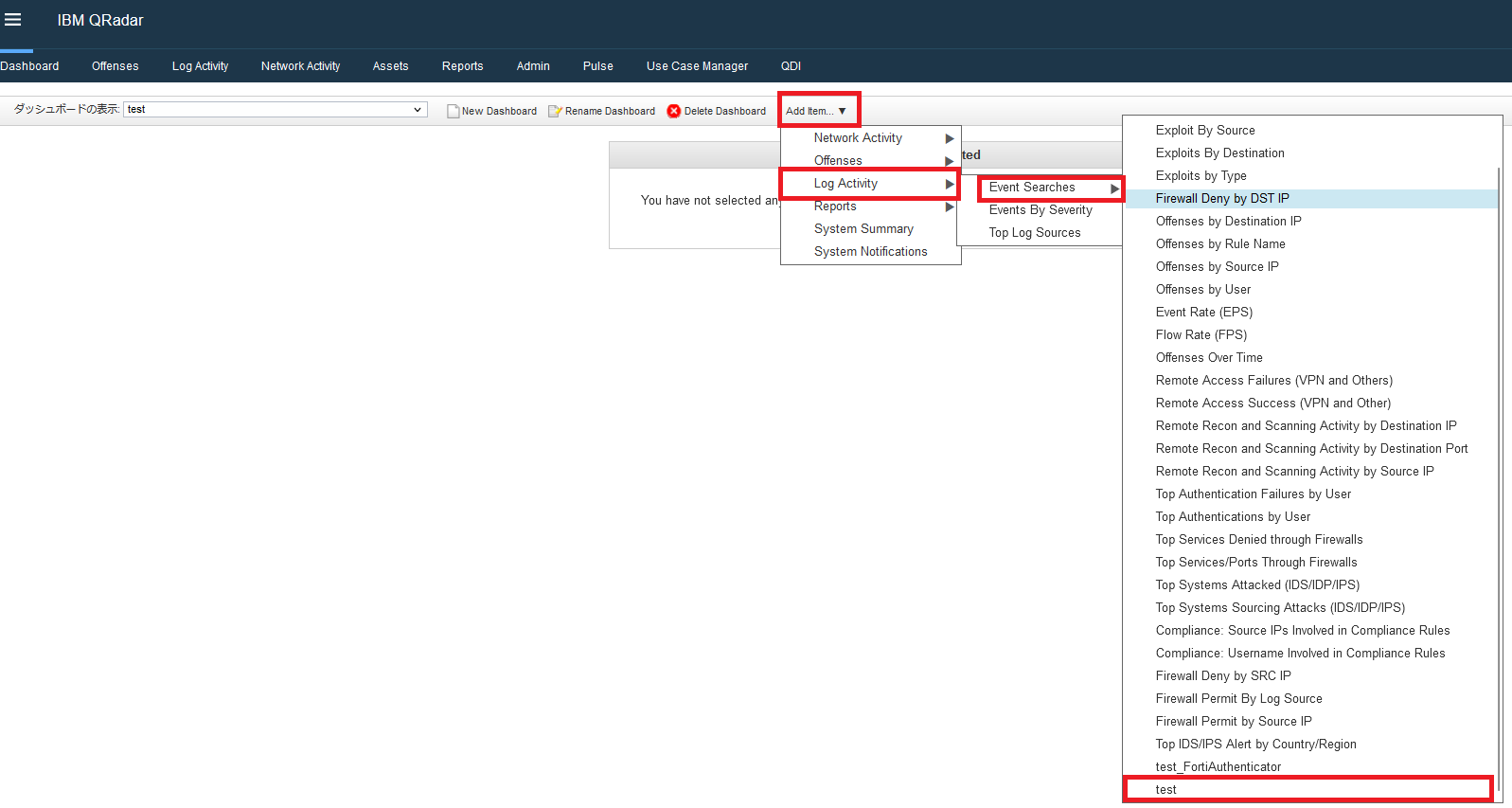Open the Add Item dropdown
This screenshot has width=1512, height=808.
tap(818, 111)
